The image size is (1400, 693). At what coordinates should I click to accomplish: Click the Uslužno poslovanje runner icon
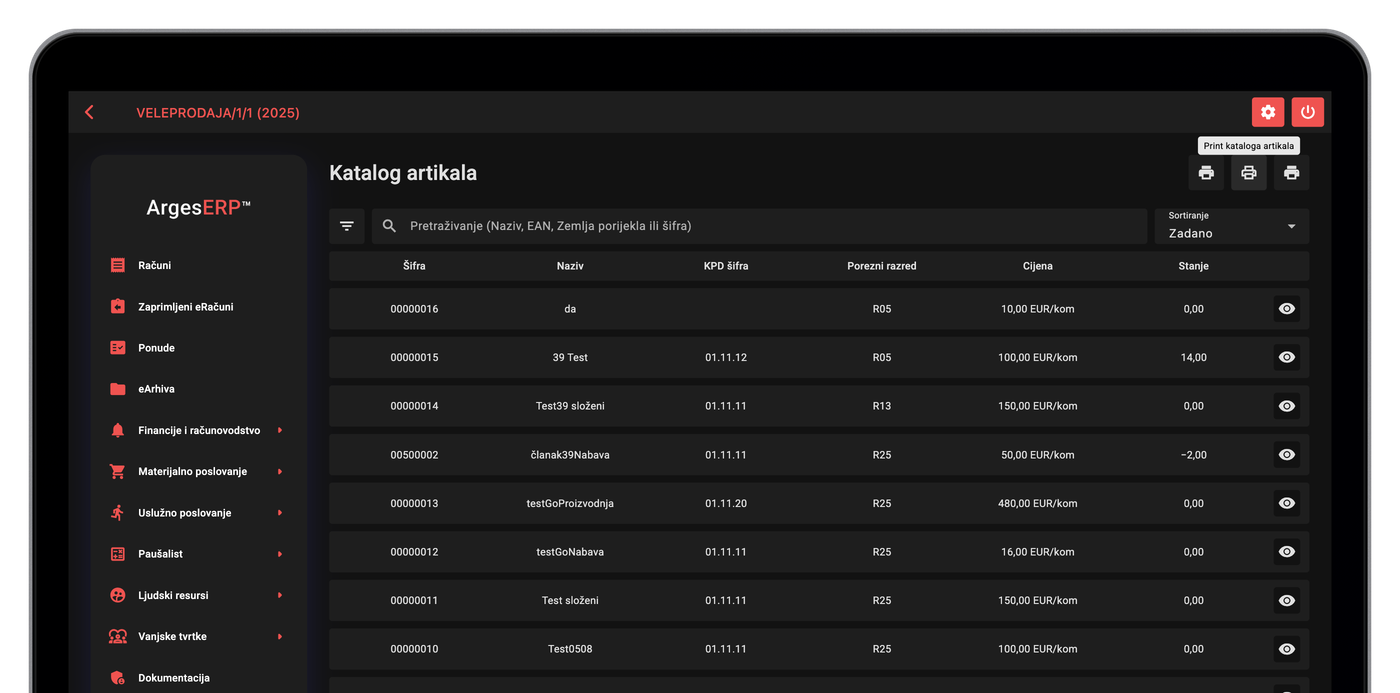point(118,513)
